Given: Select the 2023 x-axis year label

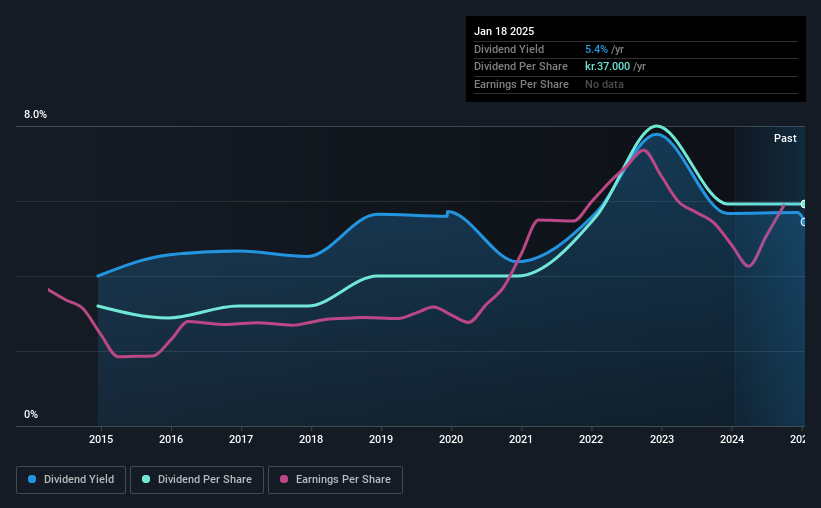Looking at the screenshot, I should pyautogui.click(x=662, y=439).
